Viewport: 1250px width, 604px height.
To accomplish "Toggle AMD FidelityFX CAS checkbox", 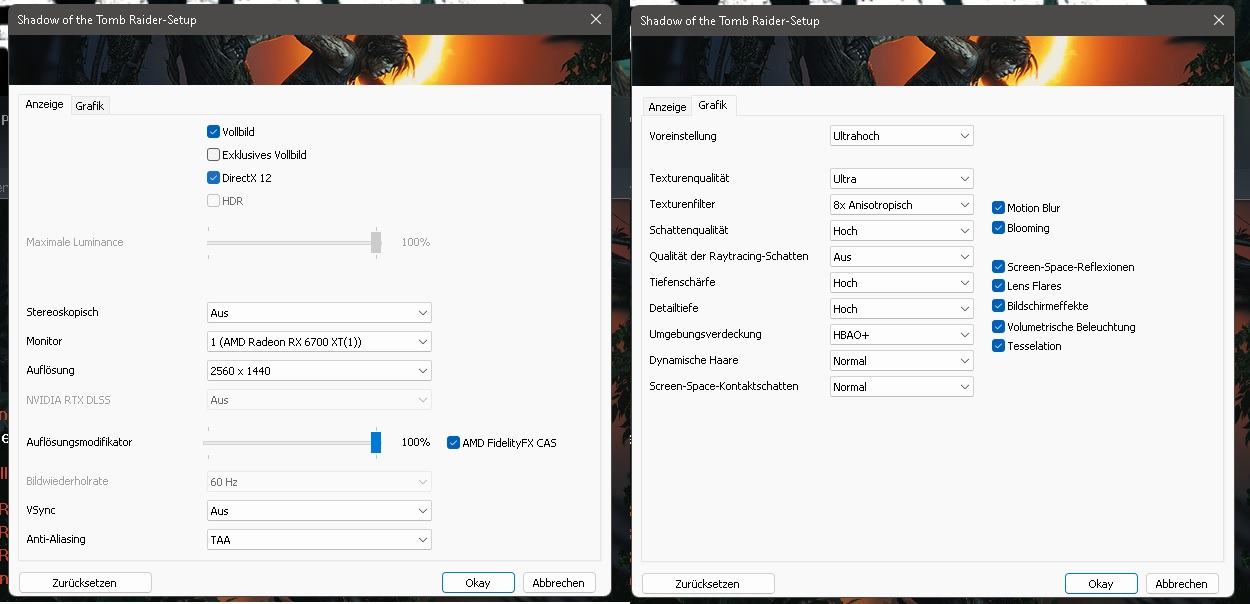I will click(x=453, y=442).
